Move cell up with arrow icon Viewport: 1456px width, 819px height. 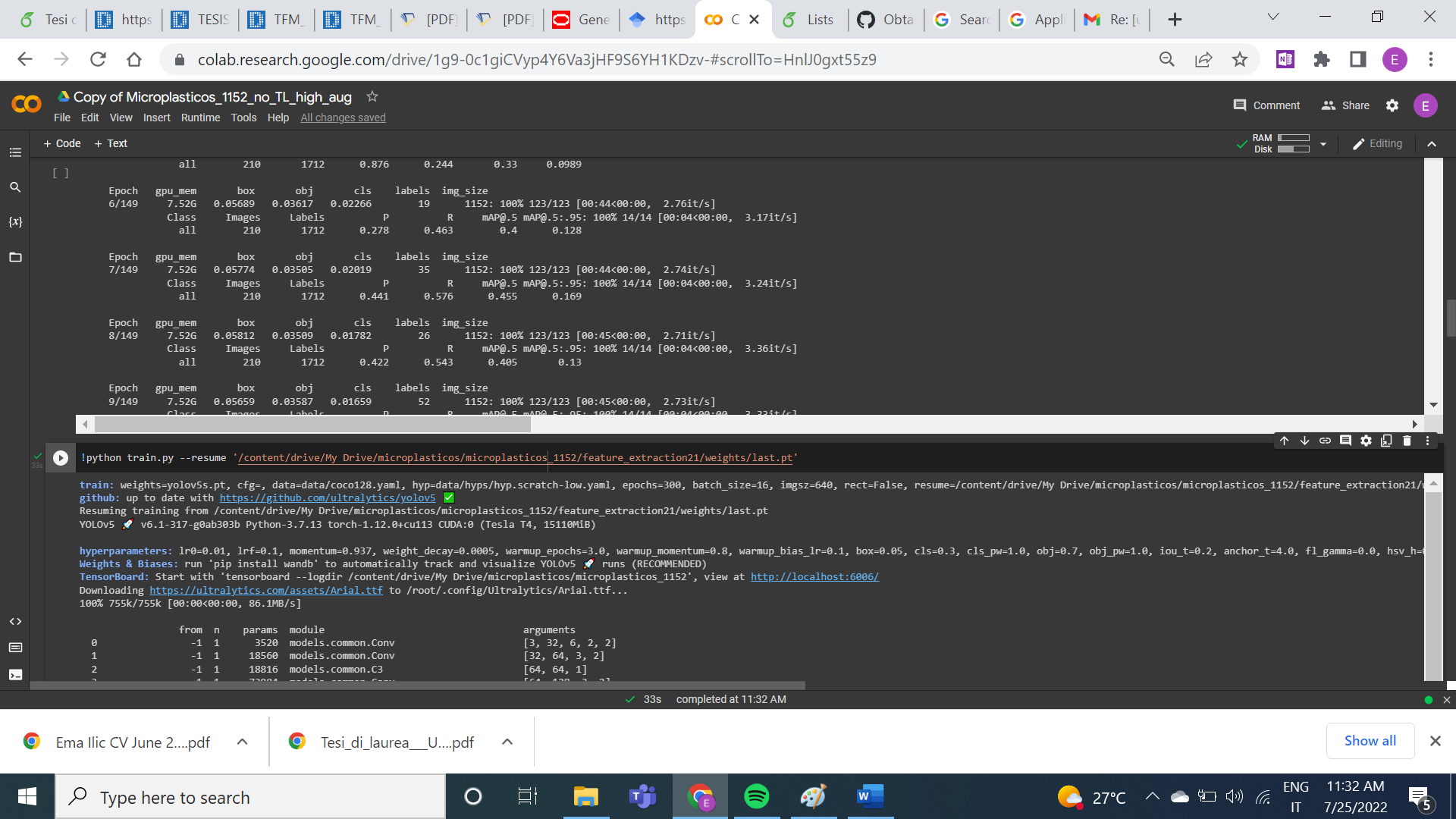click(1284, 441)
